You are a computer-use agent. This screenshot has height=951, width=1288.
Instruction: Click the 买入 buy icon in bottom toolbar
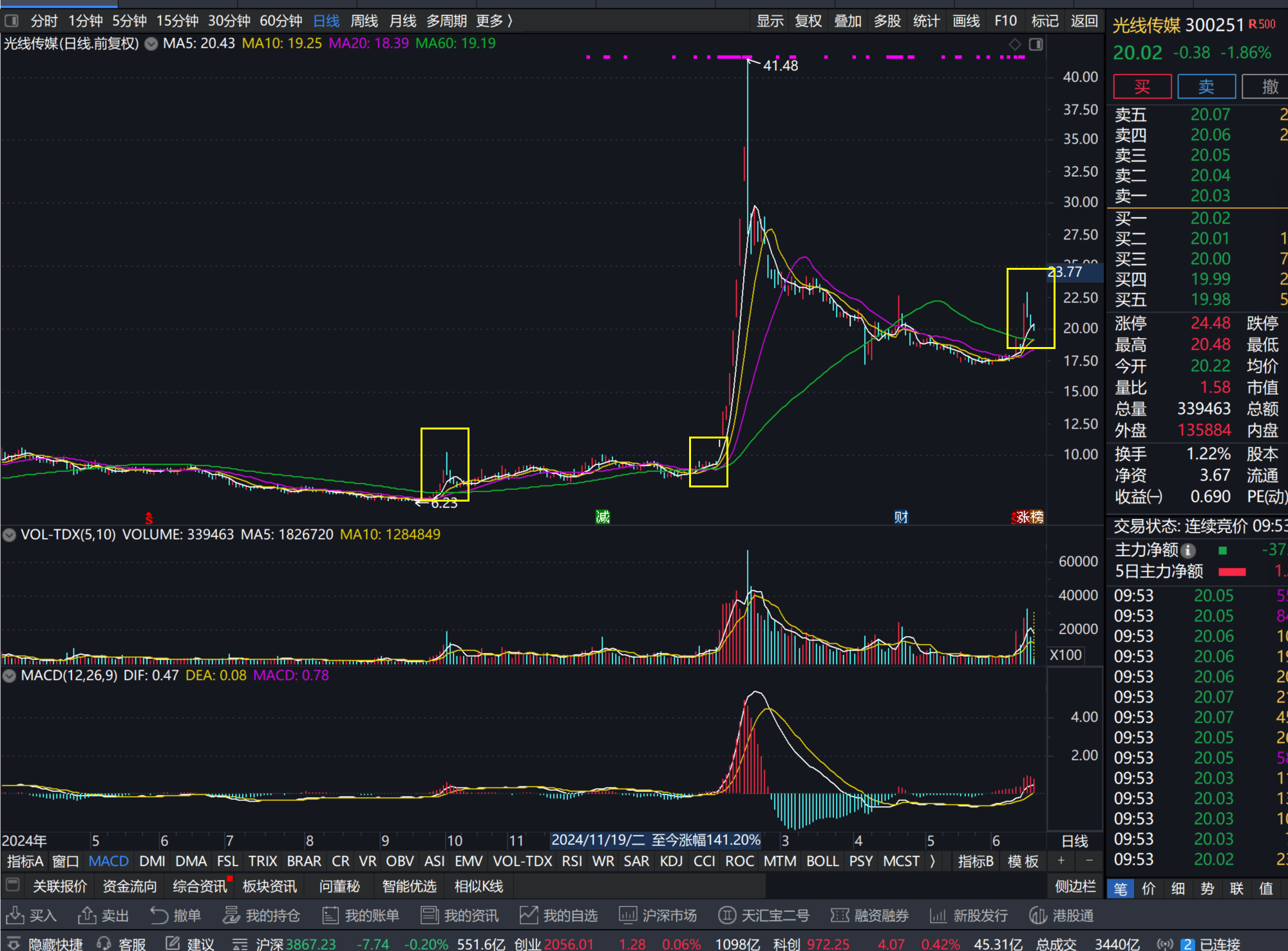[15, 915]
